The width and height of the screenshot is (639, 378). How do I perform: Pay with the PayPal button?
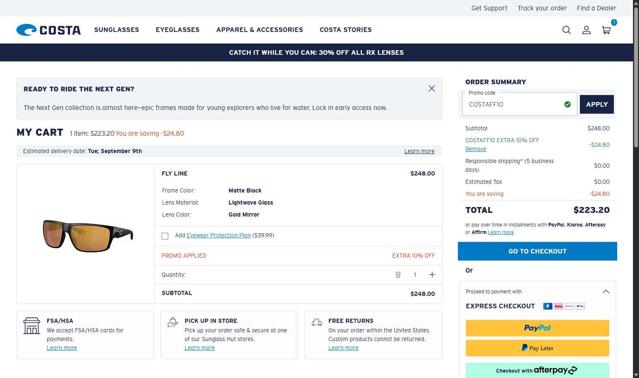(537, 328)
